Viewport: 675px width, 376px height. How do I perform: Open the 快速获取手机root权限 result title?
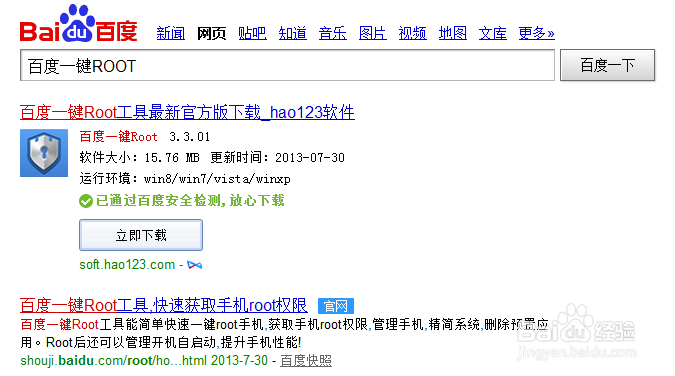coord(164,305)
